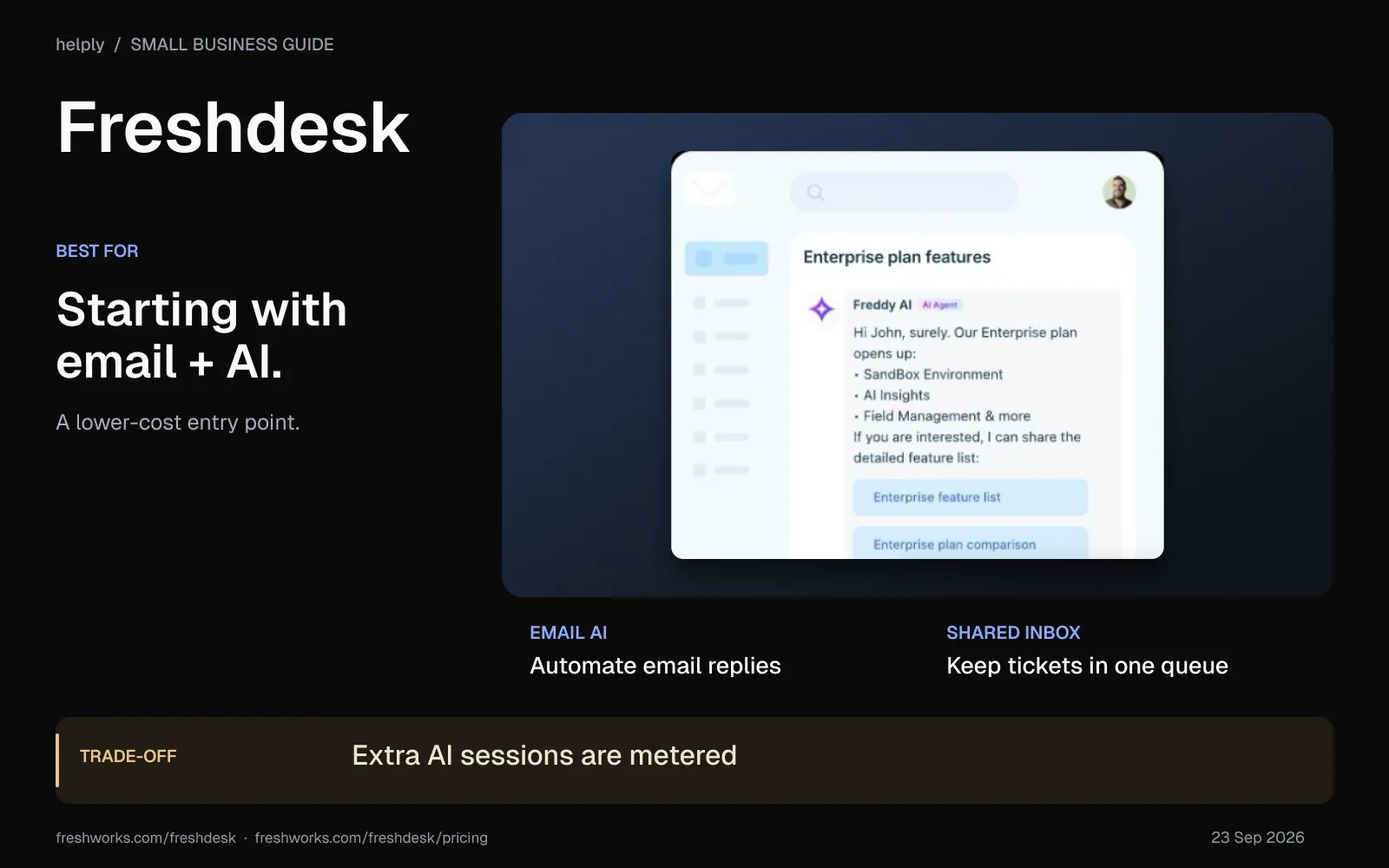Click the 'Enterprise plan features' heading
1389x868 pixels.
coord(897,257)
